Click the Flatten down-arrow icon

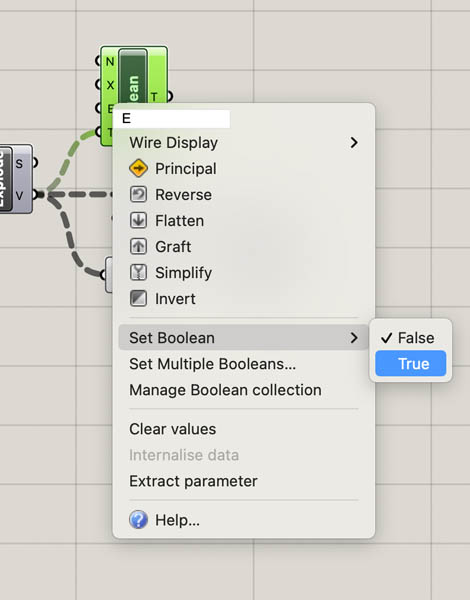pos(138,220)
